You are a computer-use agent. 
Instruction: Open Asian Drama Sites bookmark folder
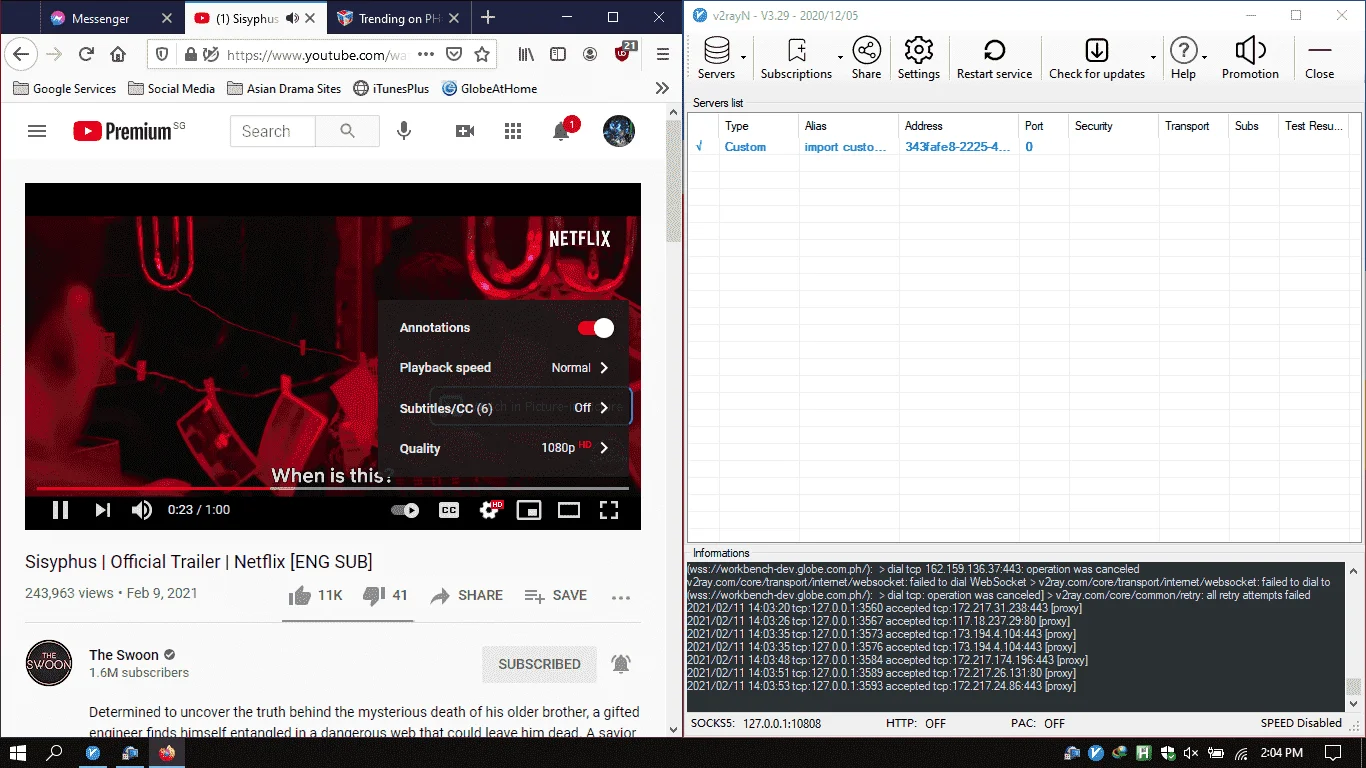285,88
